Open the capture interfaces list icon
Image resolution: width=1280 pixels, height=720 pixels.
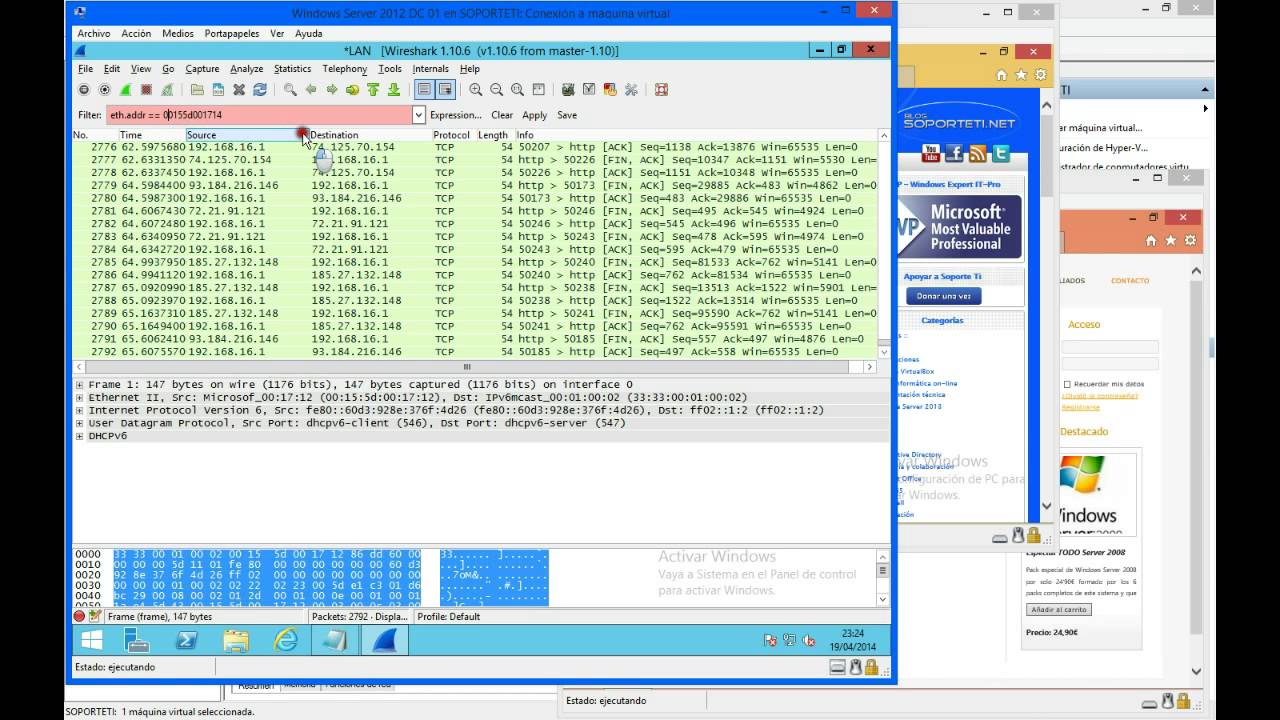pyautogui.click(x=83, y=89)
